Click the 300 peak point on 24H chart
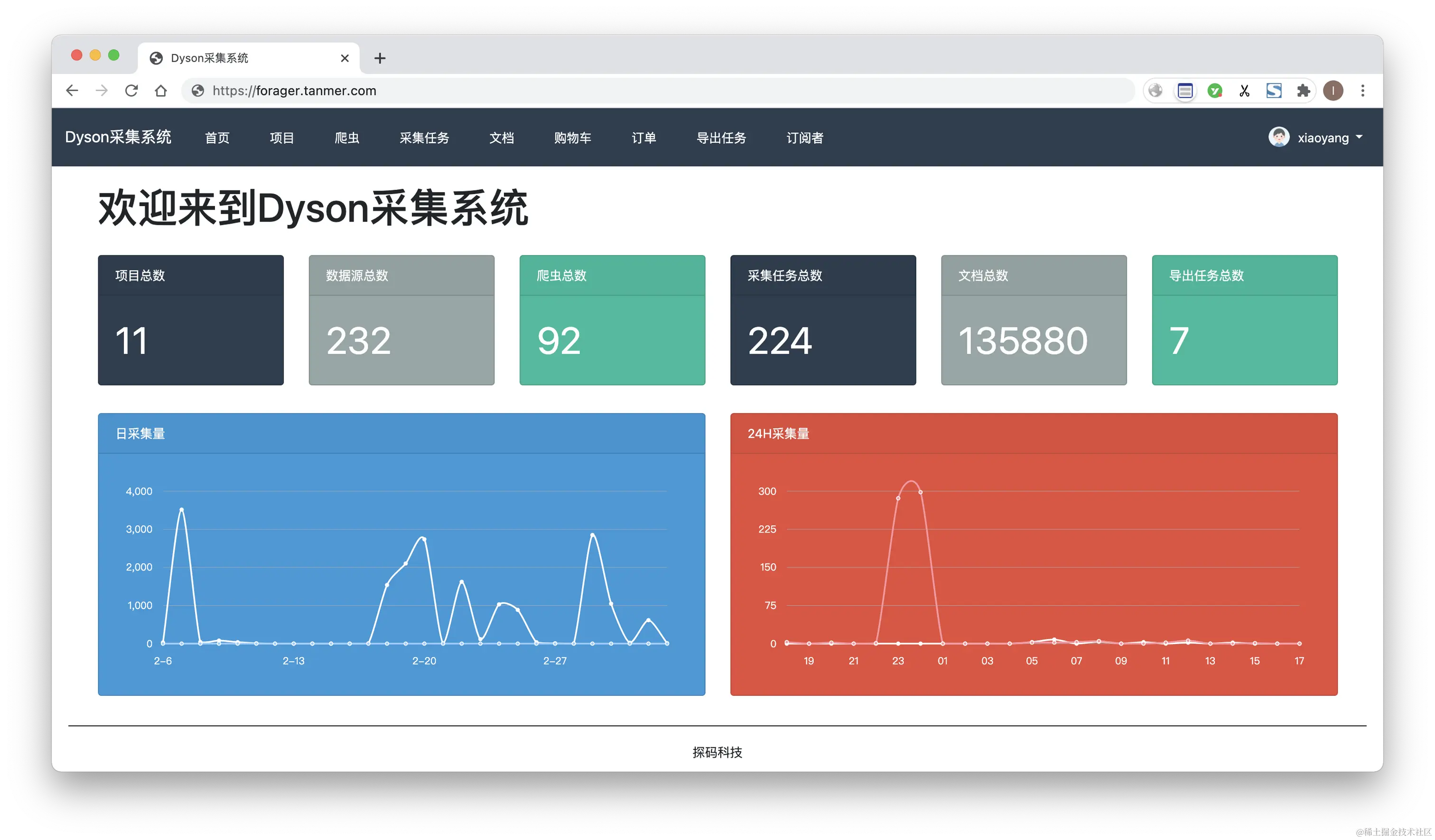Image resolution: width=1435 pixels, height=840 pixels. pyautogui.click(x=920, y=492)
